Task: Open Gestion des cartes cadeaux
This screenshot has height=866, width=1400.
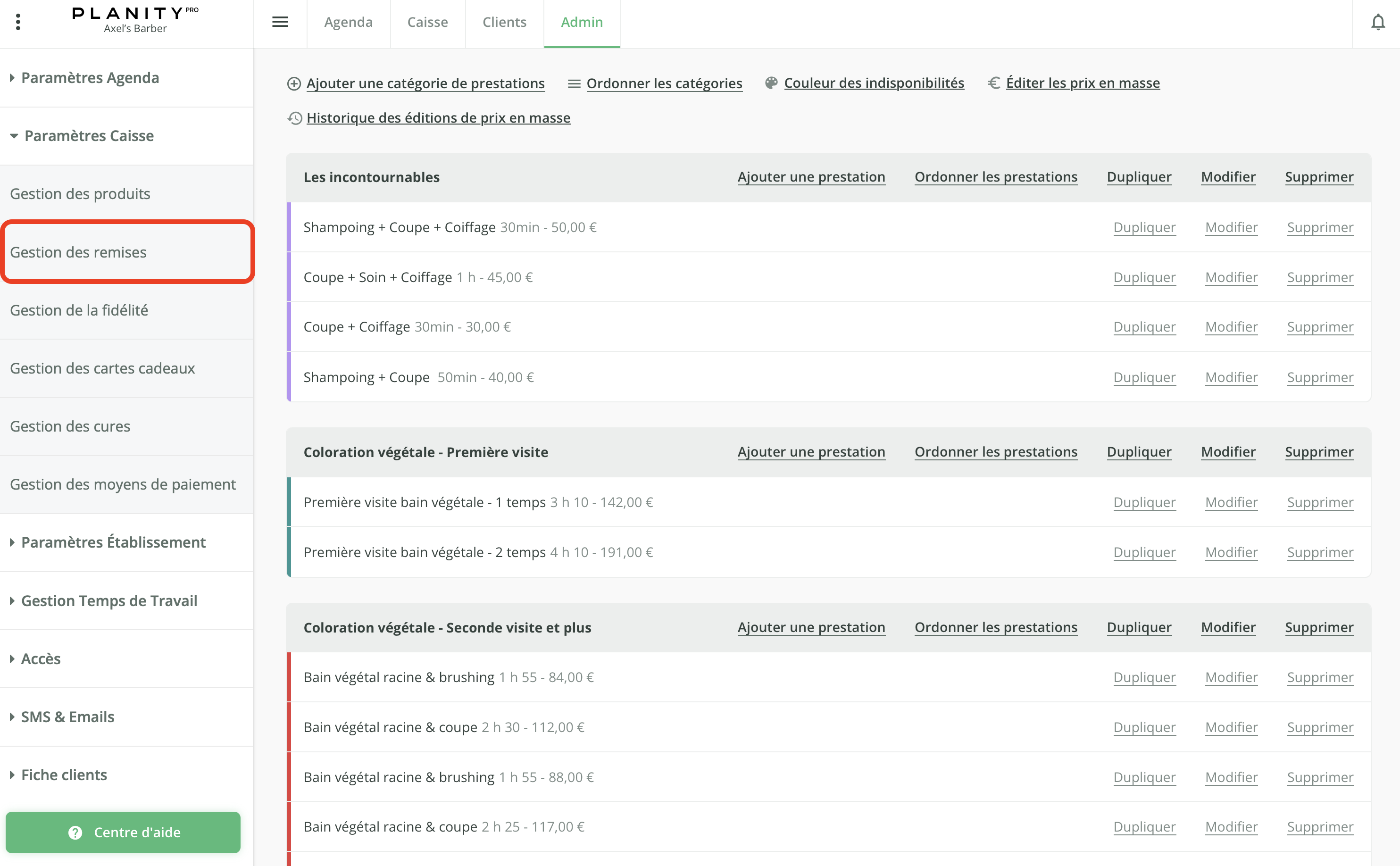Action: pos(102,368)
